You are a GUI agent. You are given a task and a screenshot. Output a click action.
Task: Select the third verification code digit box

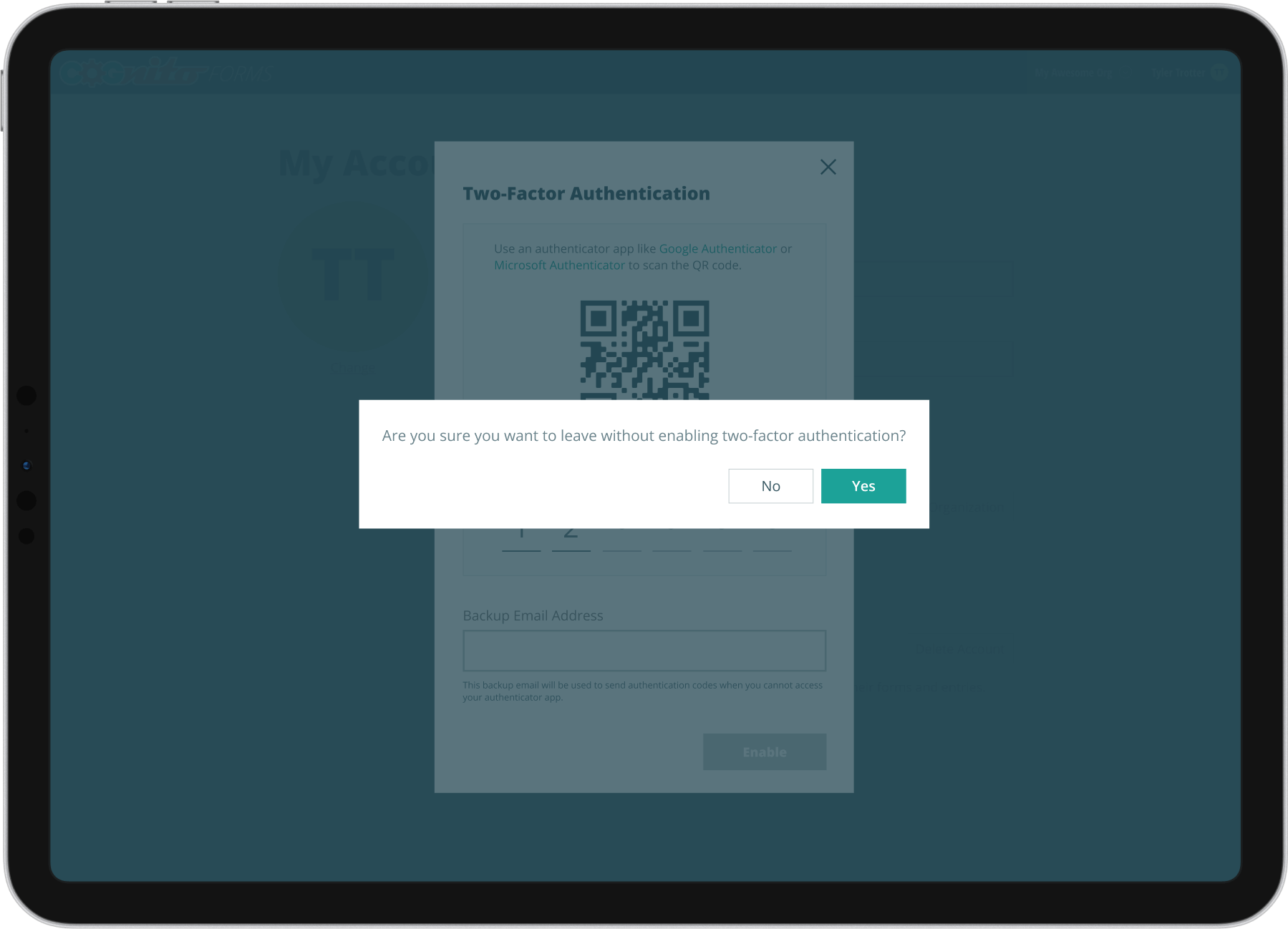point(621,540)
